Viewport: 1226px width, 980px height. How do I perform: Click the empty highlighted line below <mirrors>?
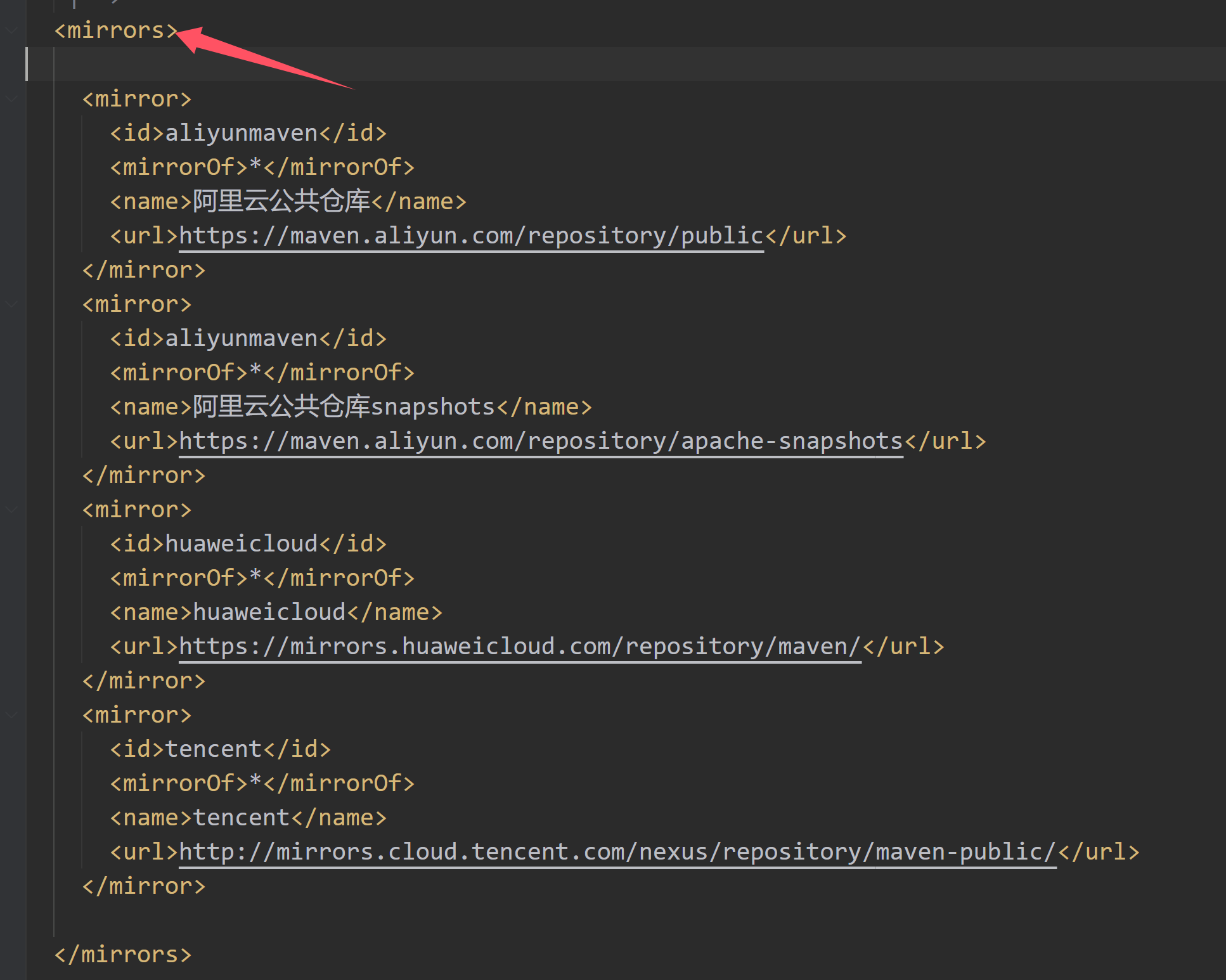626,64
